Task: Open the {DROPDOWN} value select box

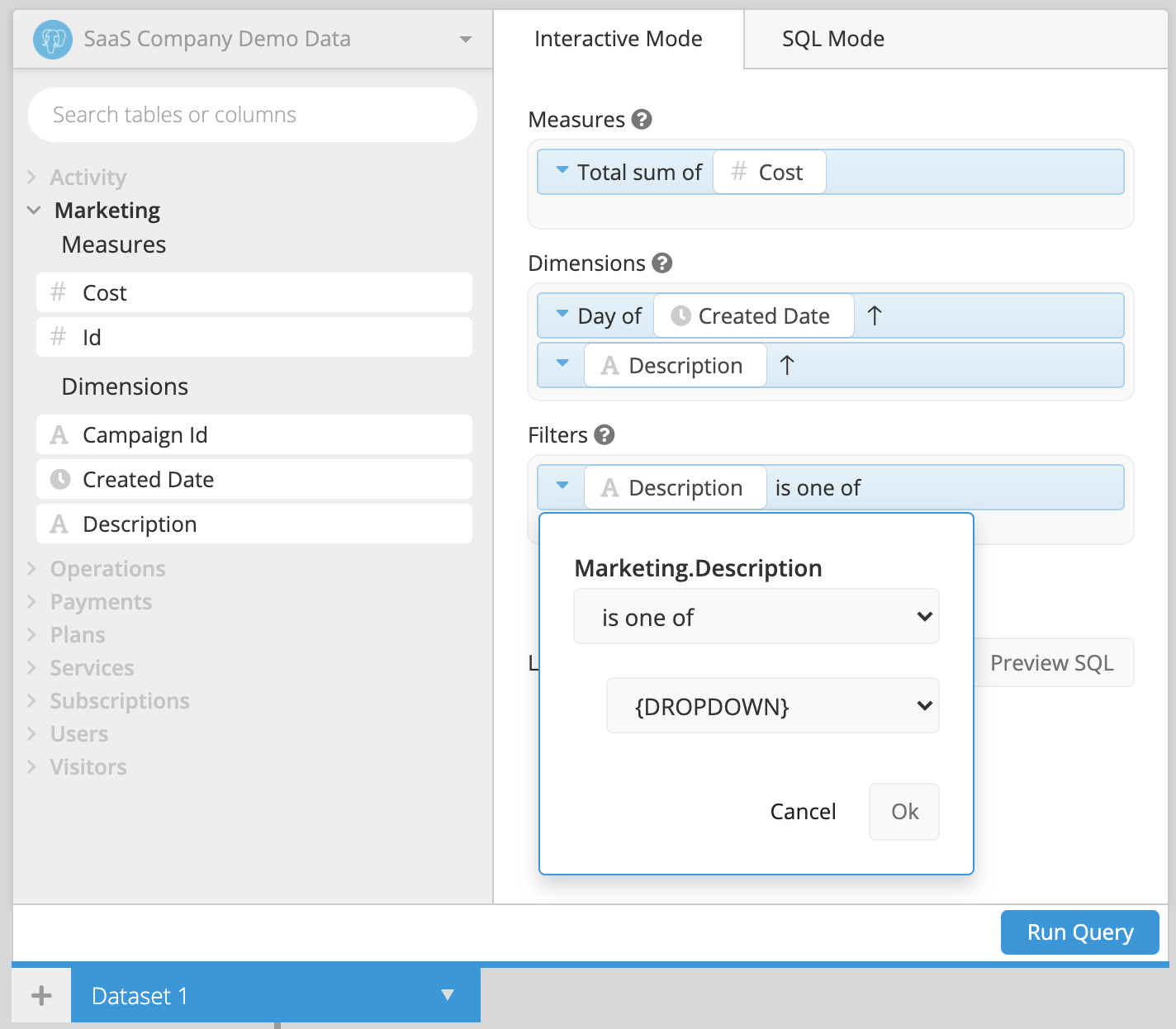Action: [773, 705]
